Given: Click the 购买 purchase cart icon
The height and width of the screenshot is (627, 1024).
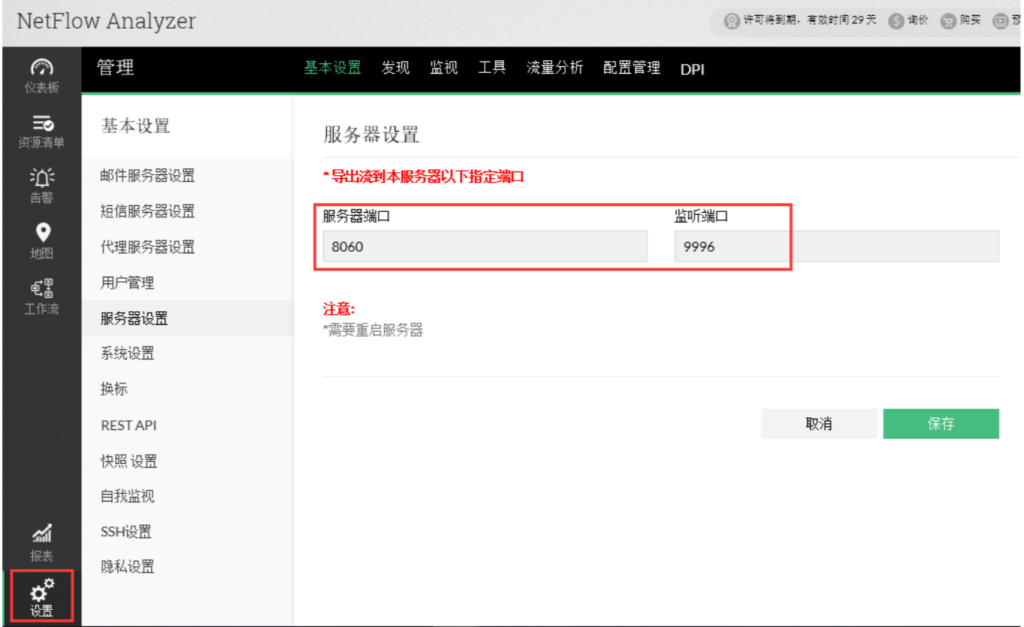Looking at the screenshot, I should pos(948,21).
